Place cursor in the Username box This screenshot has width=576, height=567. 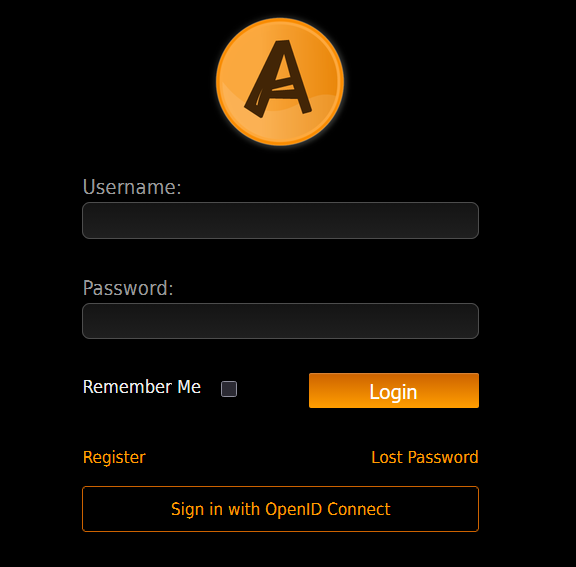pyautogui.click(x=280, y=220)
